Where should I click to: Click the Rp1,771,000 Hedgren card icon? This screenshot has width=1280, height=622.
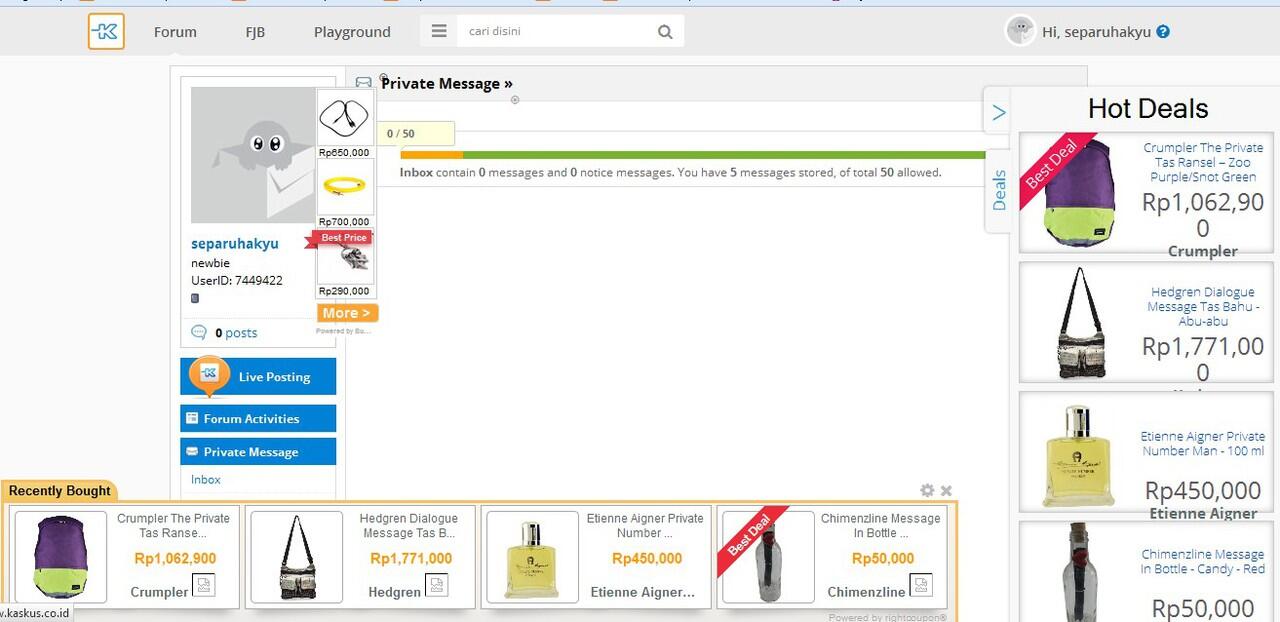click(x=437, y=585)
